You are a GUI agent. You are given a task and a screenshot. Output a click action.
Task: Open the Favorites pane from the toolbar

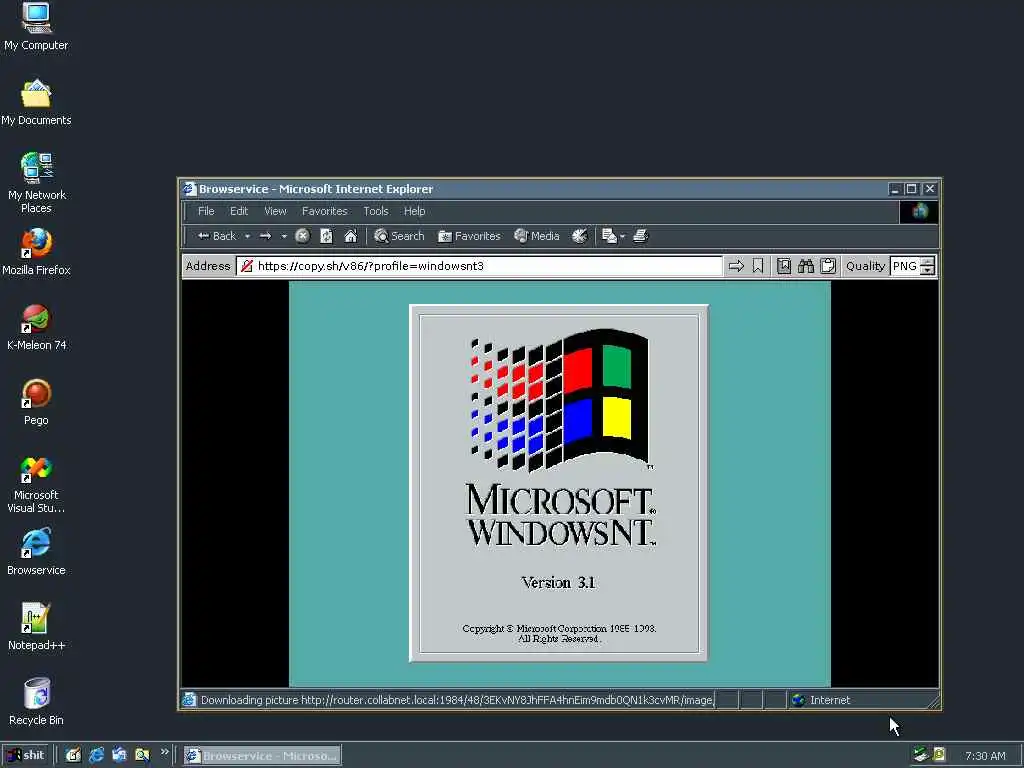tap(469, 236)
